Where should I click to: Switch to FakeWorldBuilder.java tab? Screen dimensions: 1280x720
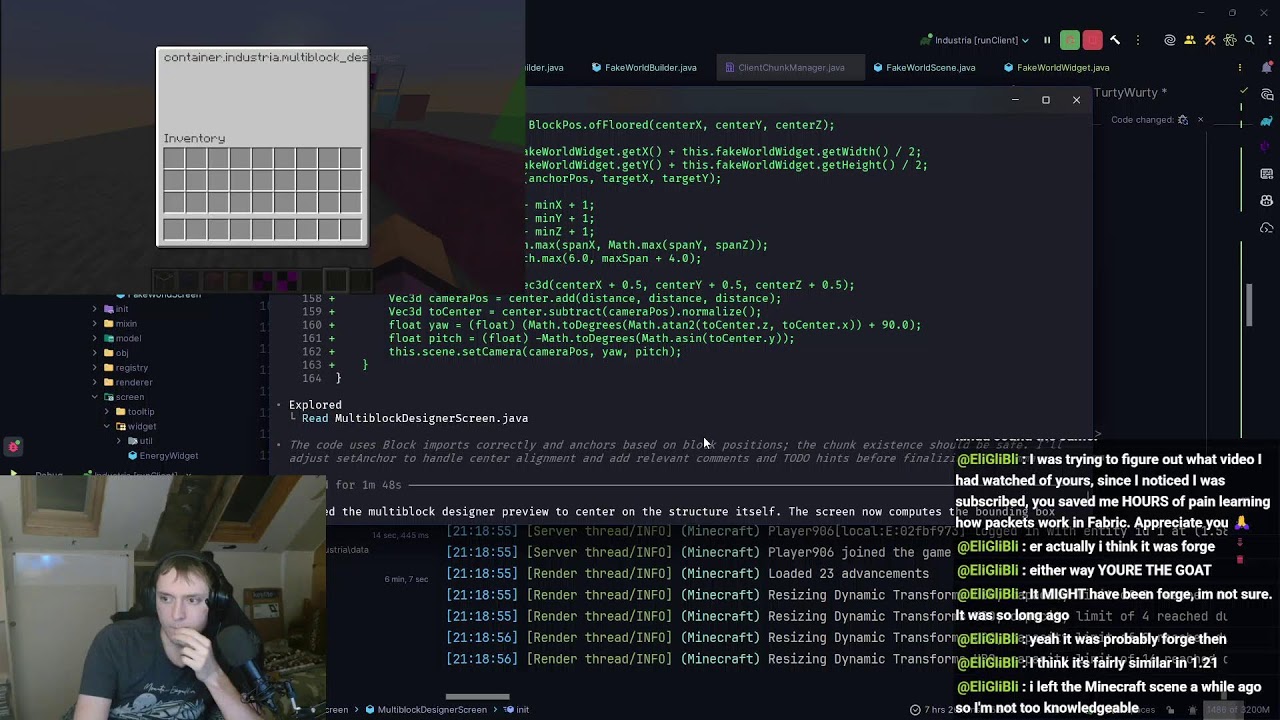644,68
